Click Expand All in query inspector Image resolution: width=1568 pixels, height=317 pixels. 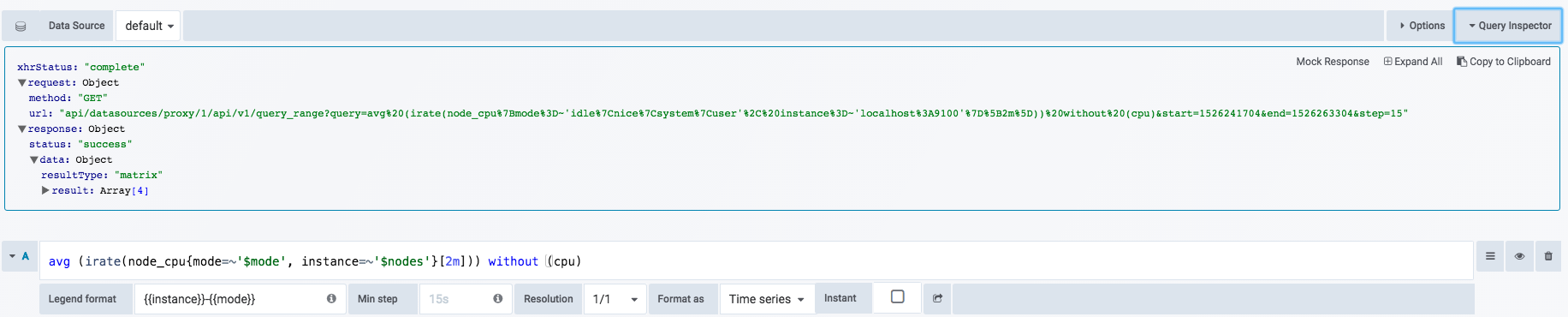(x=1413, y=62)
